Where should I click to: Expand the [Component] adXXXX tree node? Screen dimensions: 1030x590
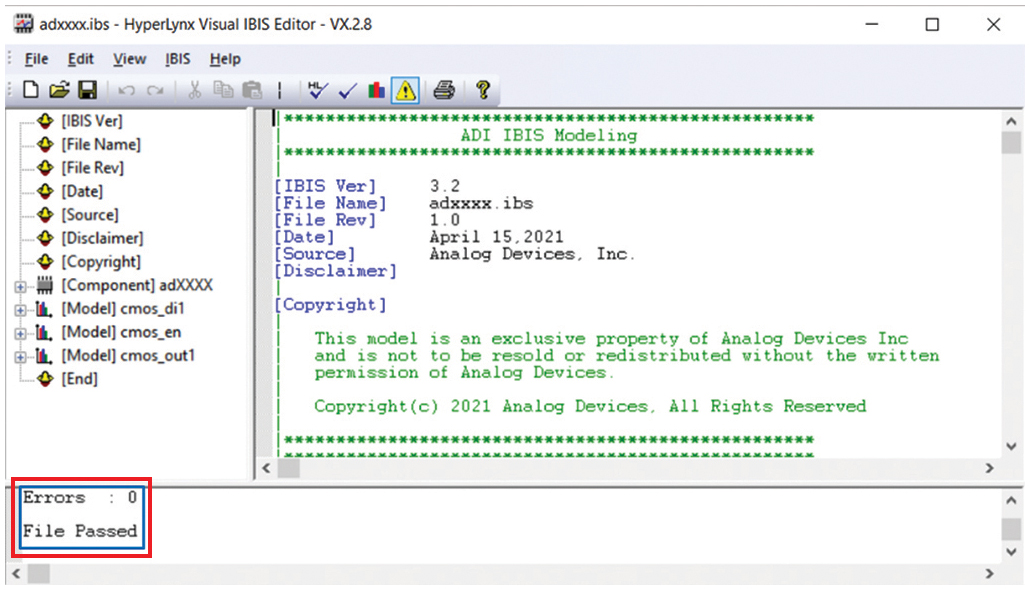click(20, 286)
